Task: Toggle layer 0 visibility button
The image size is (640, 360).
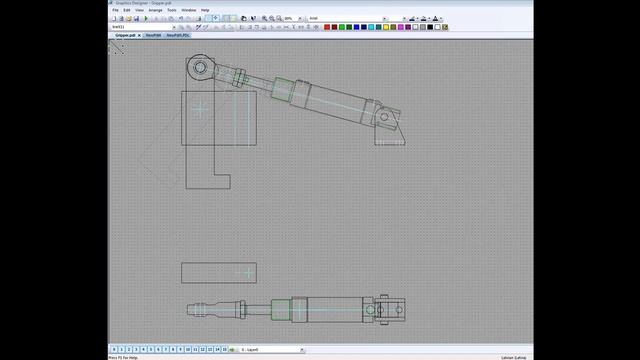Action: click(x=114, y=350)
